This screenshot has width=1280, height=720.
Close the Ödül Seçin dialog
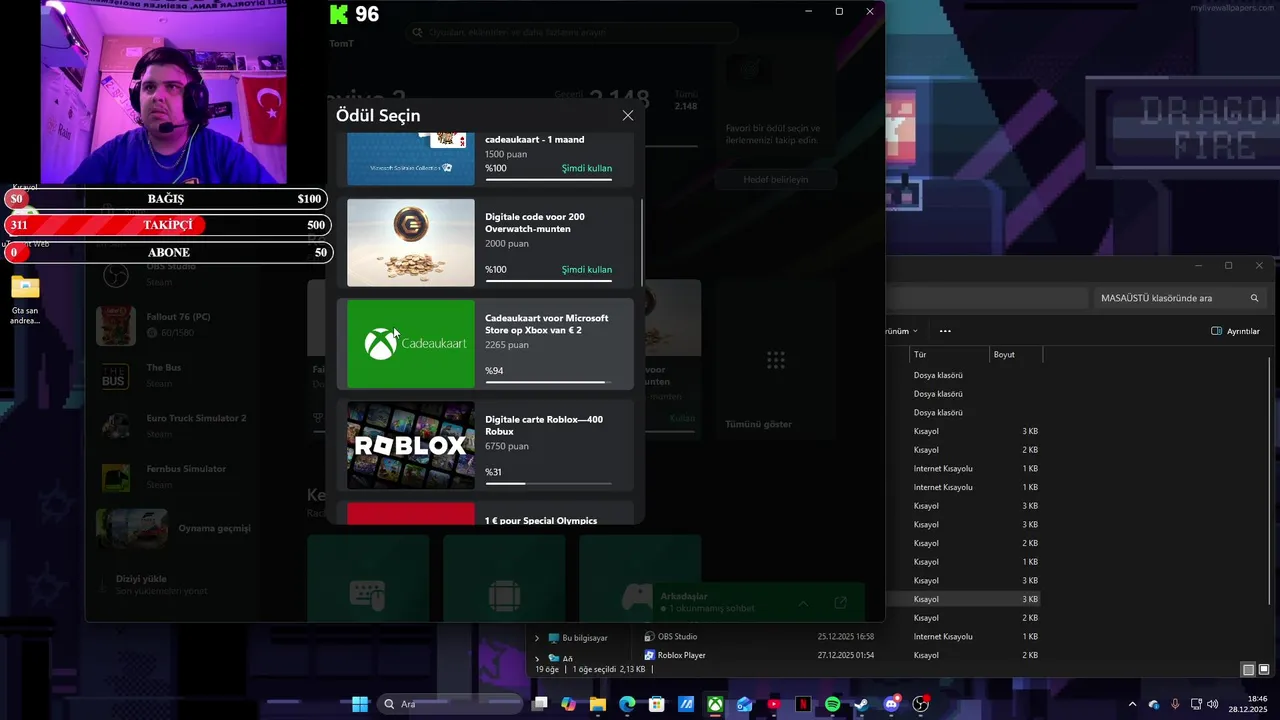click(628, 116)
